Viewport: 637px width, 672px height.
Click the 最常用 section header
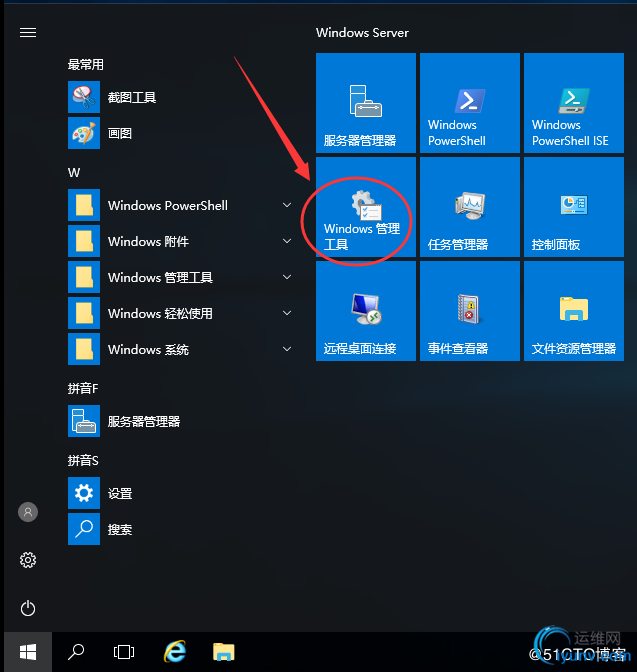click(x=86, y=65)
